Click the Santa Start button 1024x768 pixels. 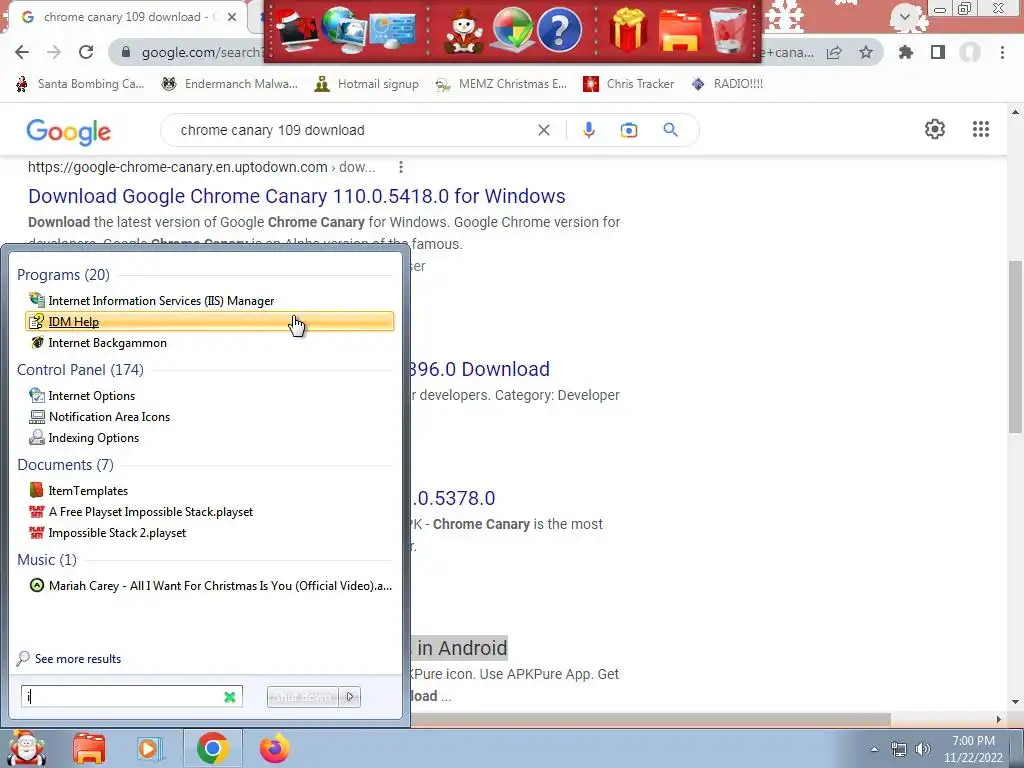click(27, 748)
